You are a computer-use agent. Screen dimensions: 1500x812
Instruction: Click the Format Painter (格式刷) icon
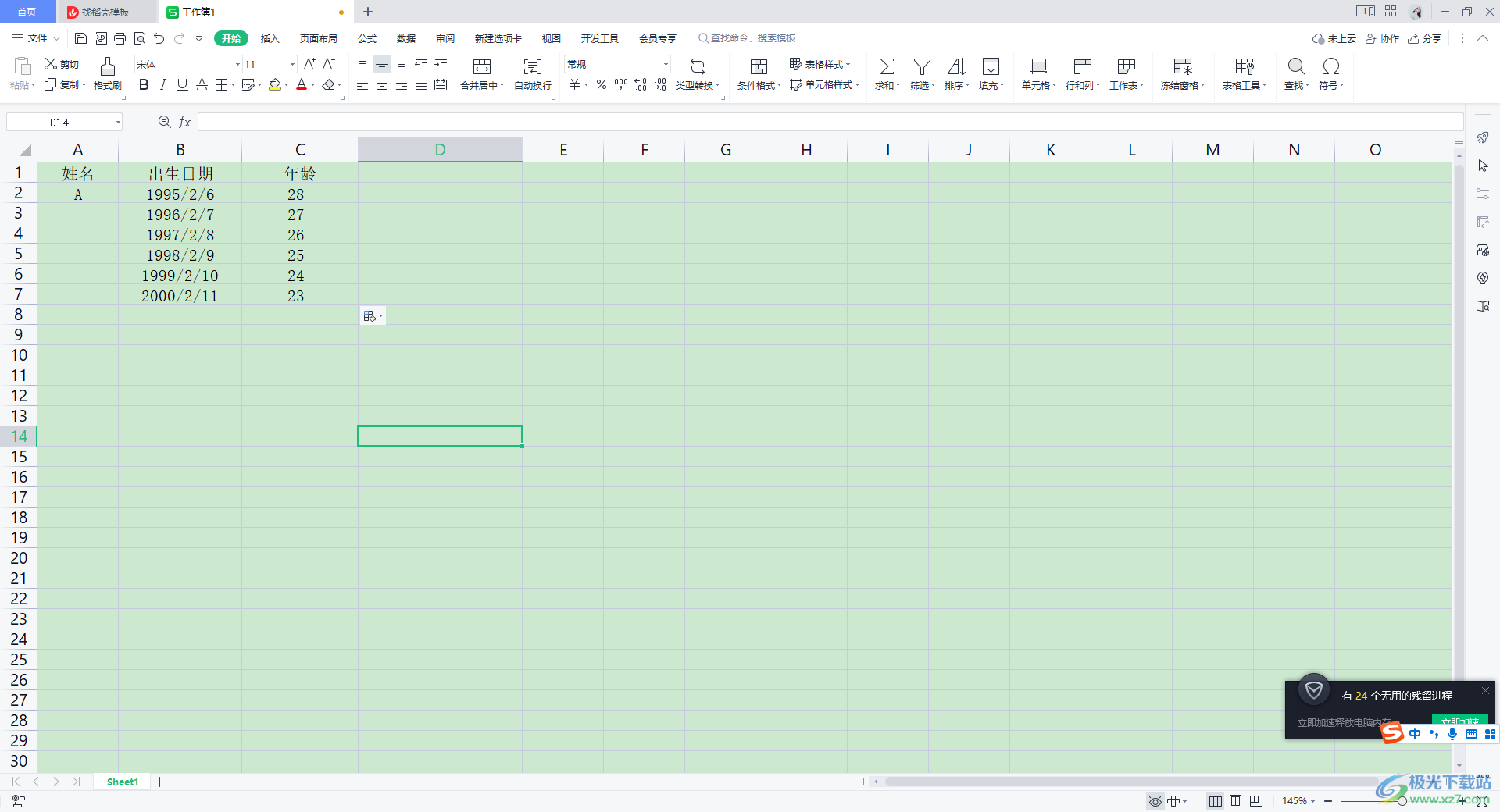[x=108, y=66]
